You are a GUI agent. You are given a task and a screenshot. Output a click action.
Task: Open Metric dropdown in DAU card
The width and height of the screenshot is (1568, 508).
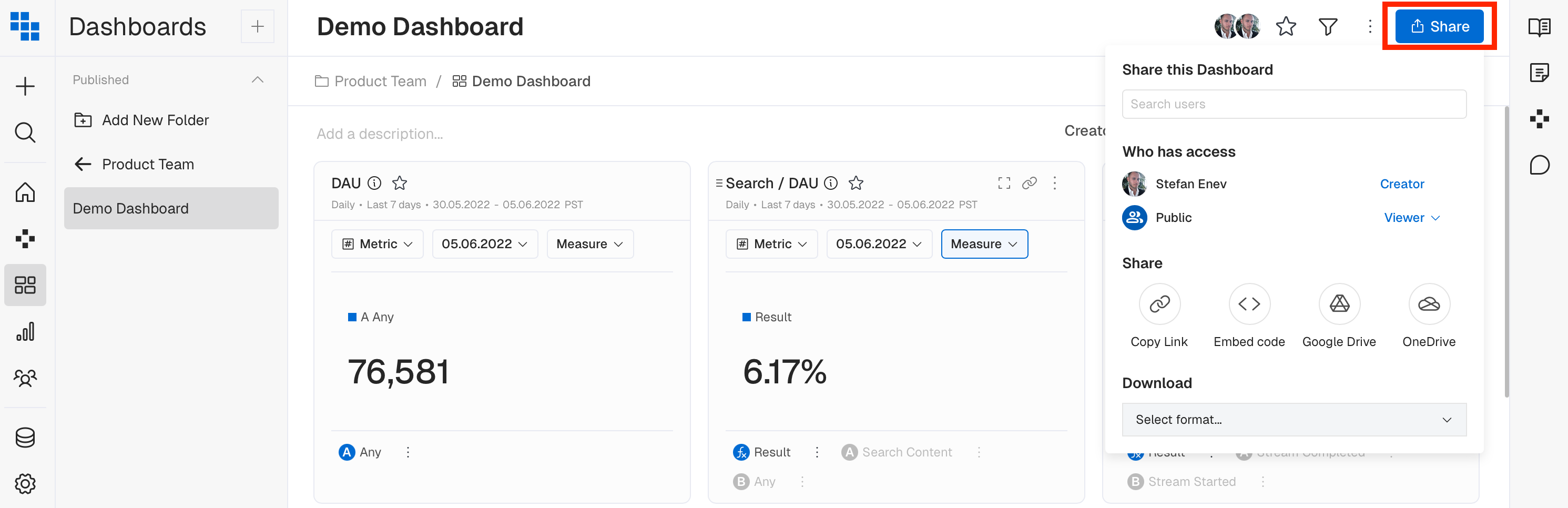coord(378,243)
